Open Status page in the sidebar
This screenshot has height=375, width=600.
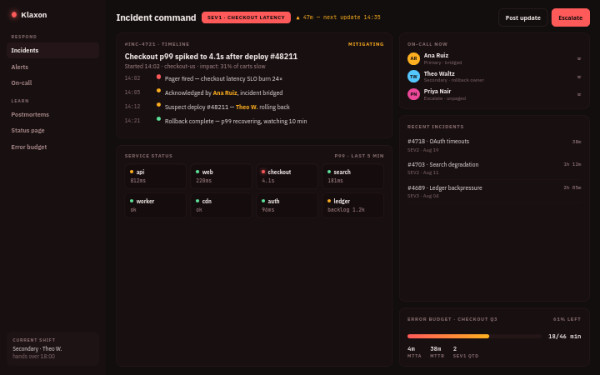[x=53, y=130]
